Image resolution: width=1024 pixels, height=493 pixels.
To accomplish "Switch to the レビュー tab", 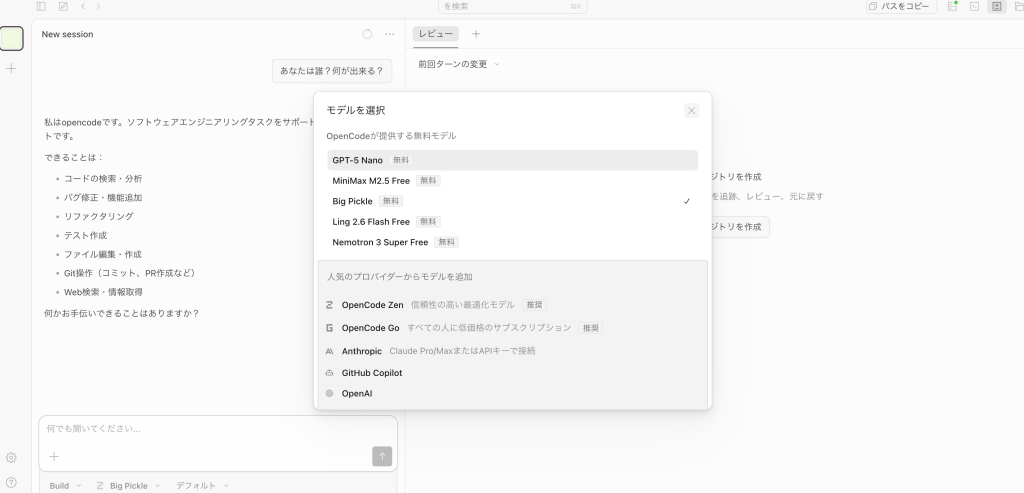I will 435,34.
